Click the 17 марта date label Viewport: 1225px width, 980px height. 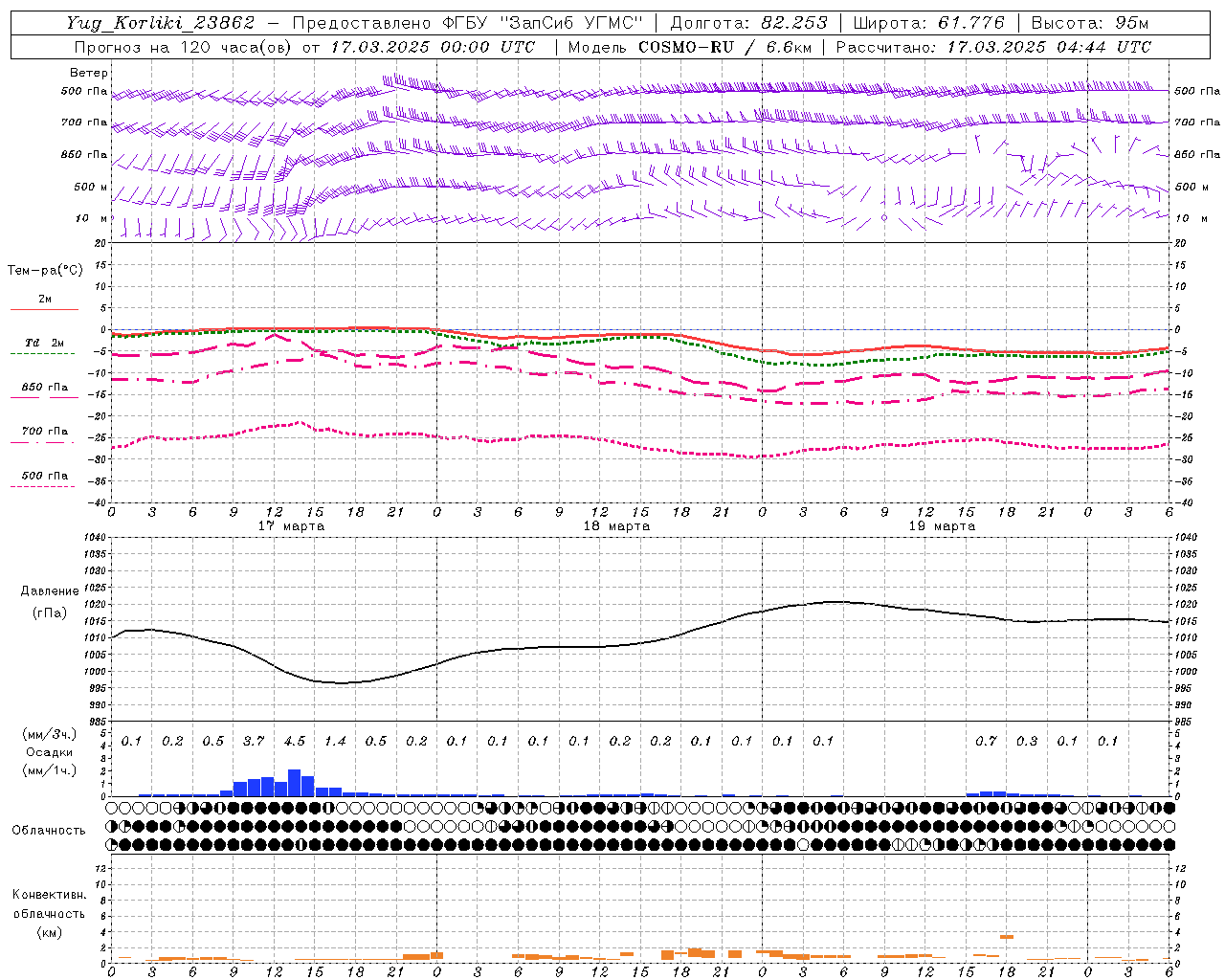(292, 526)
